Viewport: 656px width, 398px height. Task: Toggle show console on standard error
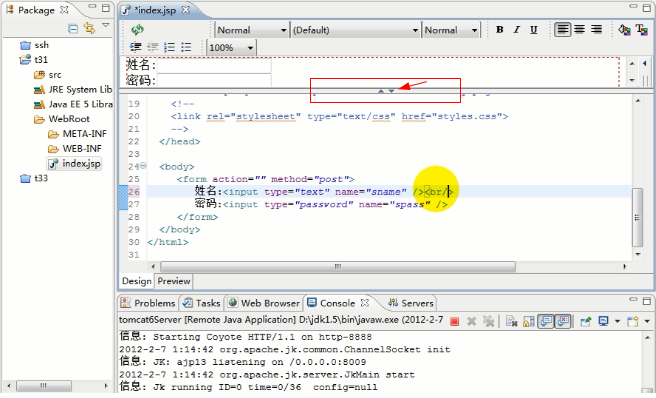(x=563, y=321)
